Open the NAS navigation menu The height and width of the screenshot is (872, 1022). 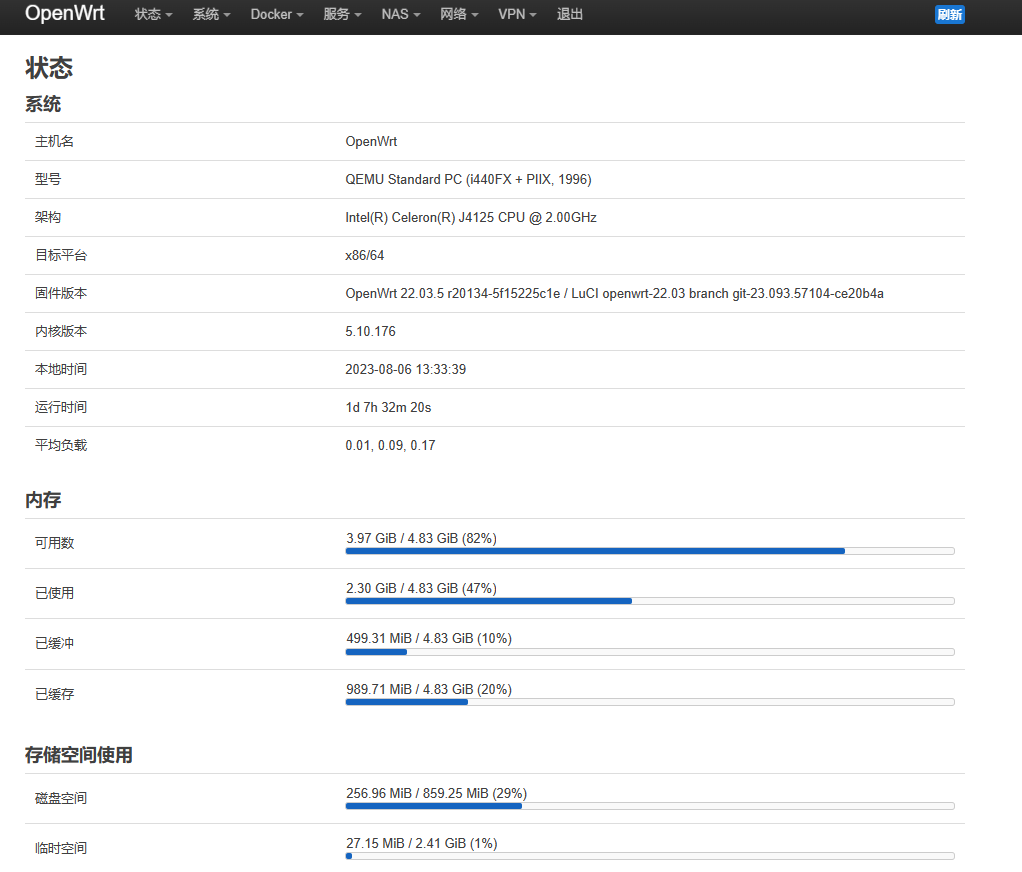[401, 15]
